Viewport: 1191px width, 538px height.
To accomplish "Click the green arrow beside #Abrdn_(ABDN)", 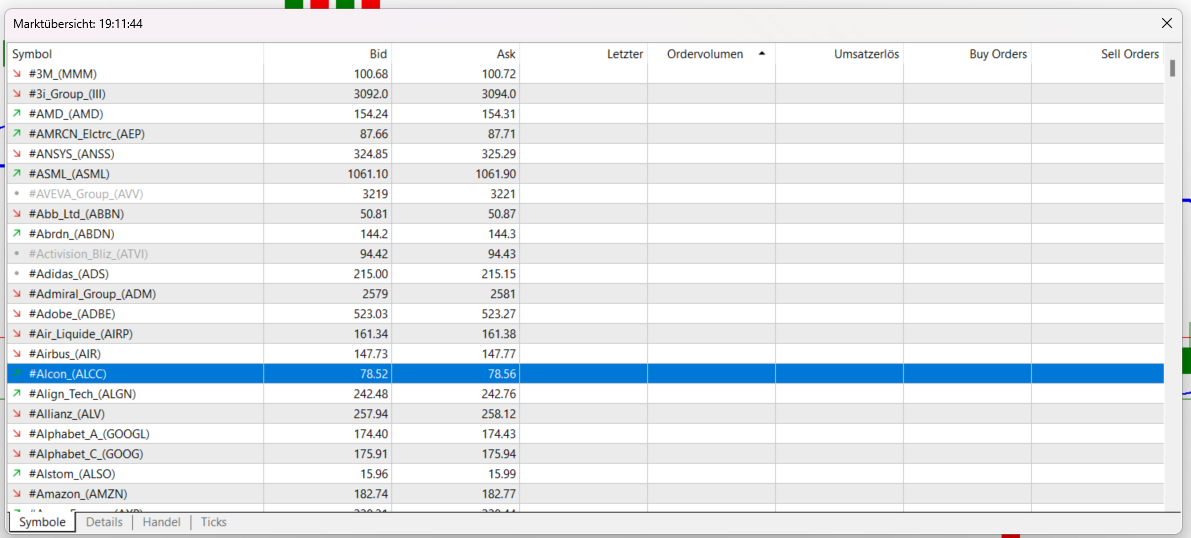I will [17, 234].
